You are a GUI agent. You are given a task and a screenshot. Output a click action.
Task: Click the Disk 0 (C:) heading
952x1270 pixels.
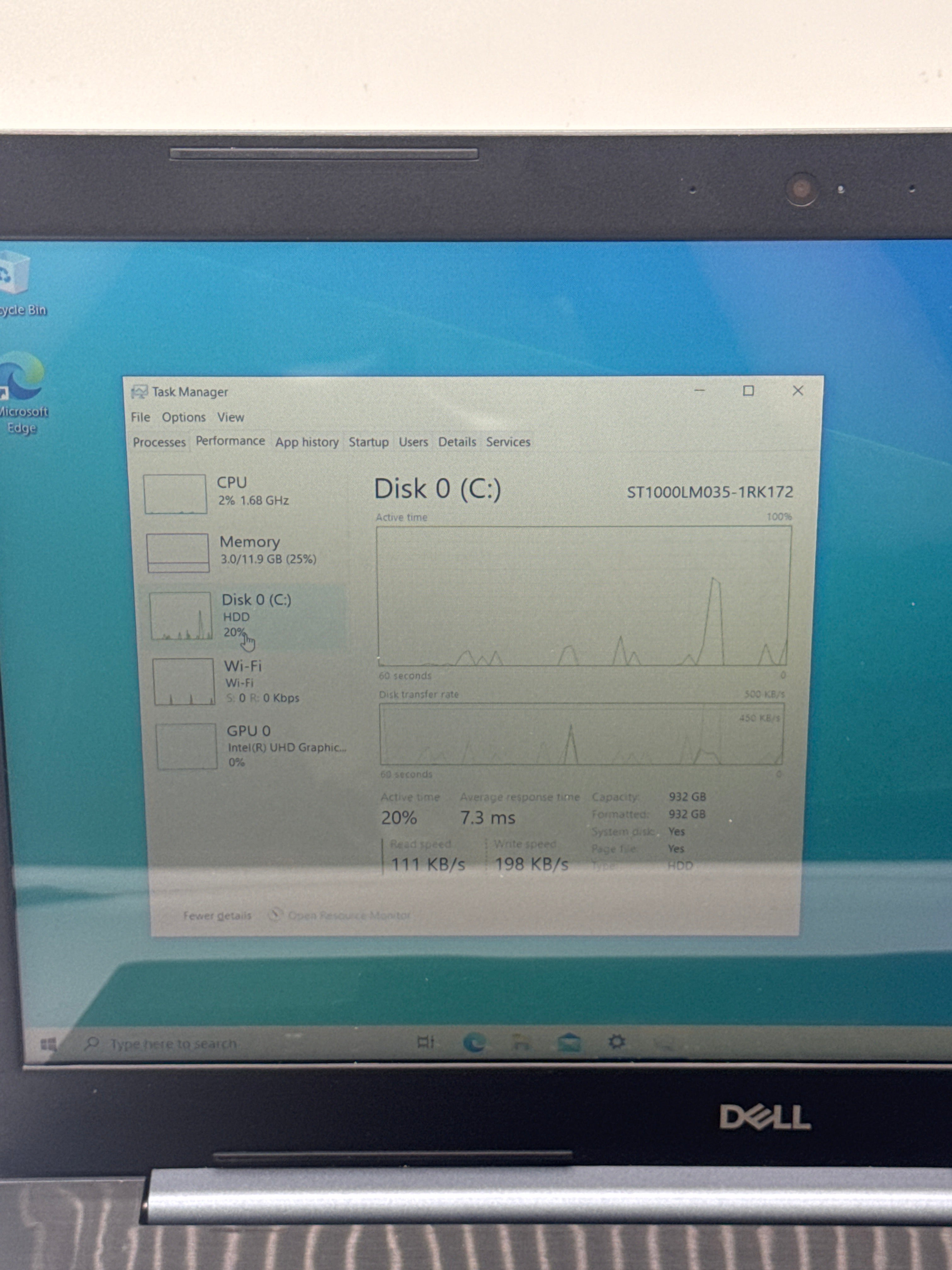tap(438, 489)
